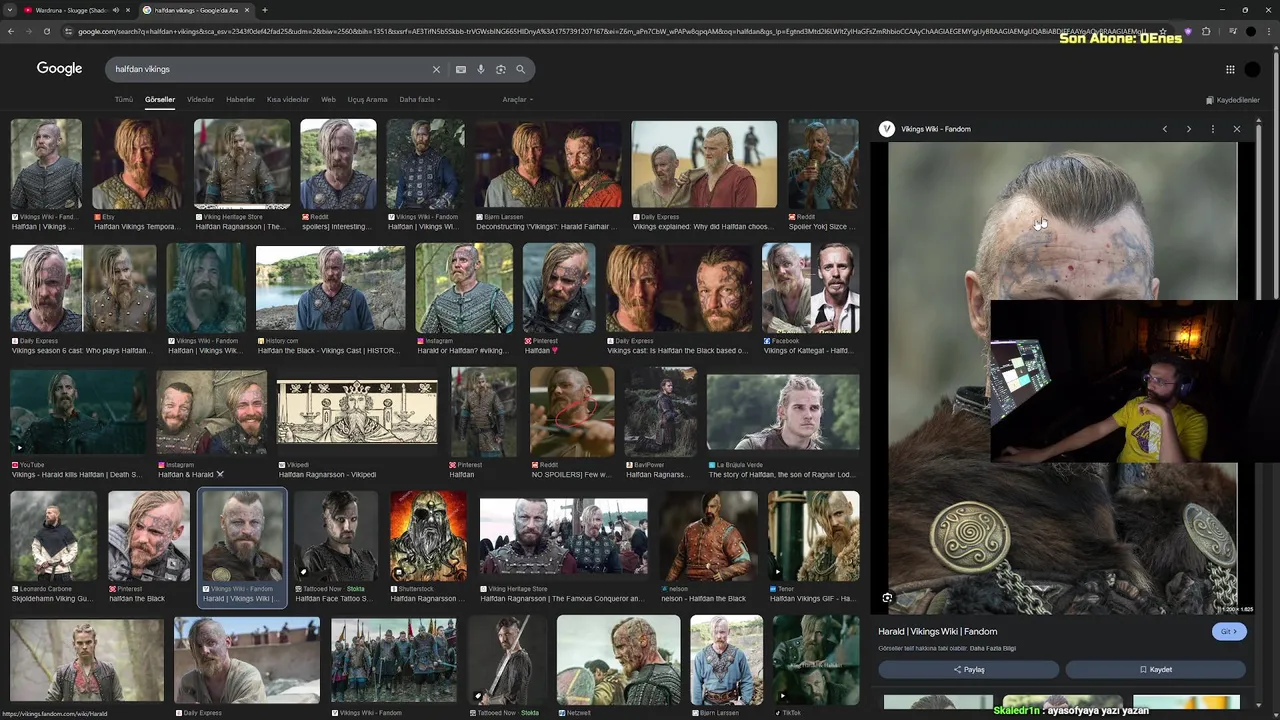1280x720 pixels.
Task: Switch to the Tümü tab
Action: 123,99
